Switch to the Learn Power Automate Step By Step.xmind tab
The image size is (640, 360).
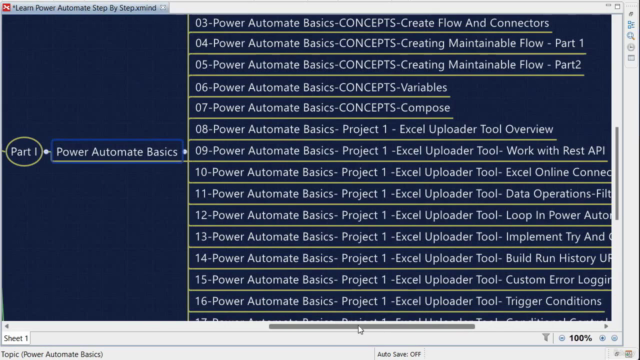click(84, 8)
